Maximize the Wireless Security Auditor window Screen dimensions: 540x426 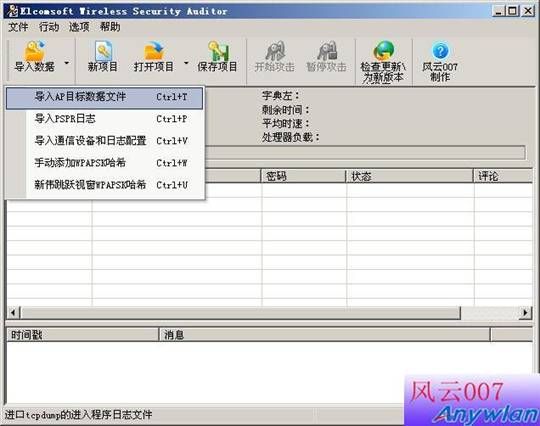(512, 11)
